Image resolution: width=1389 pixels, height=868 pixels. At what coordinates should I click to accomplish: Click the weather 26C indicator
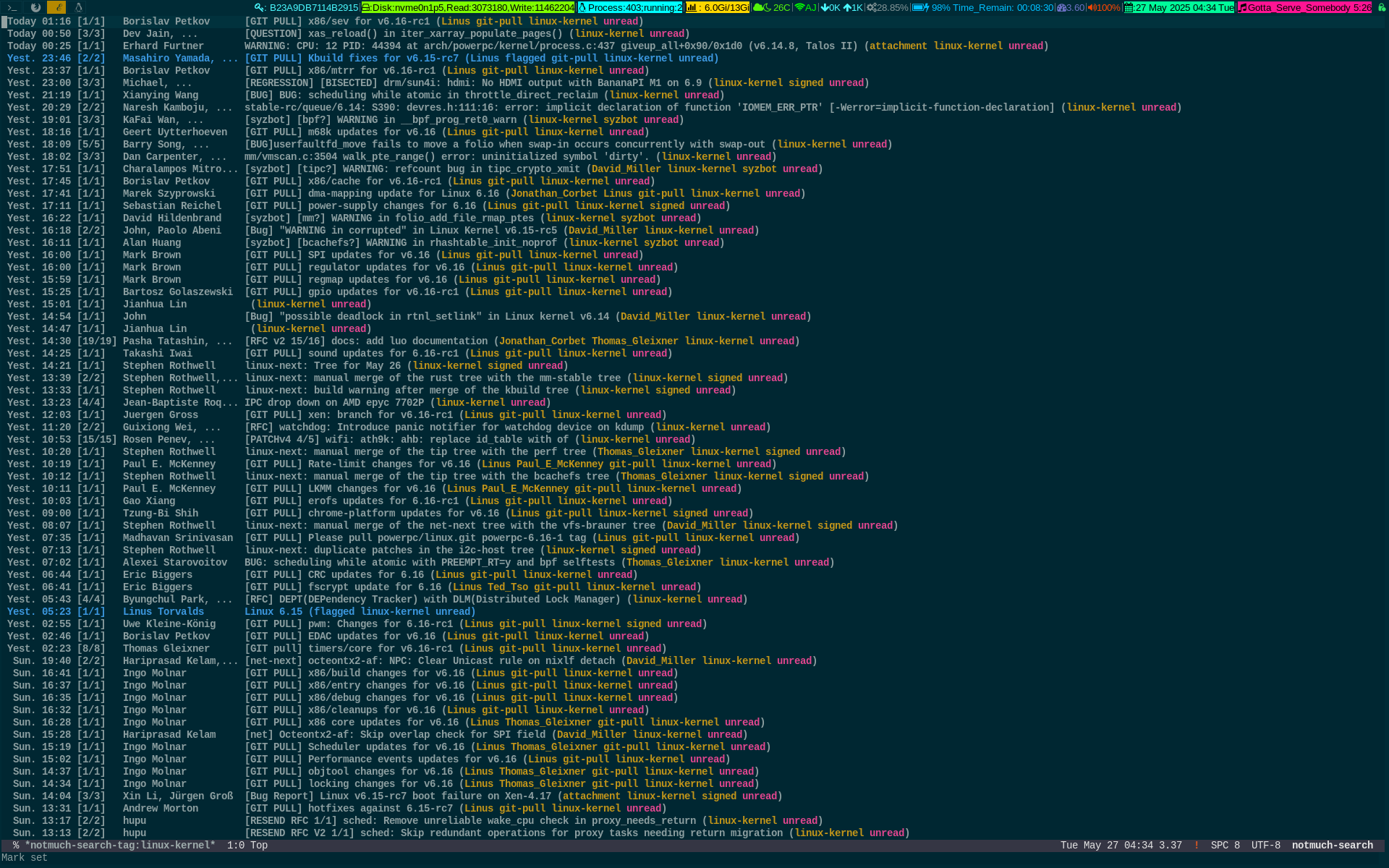tap(772, 7)
